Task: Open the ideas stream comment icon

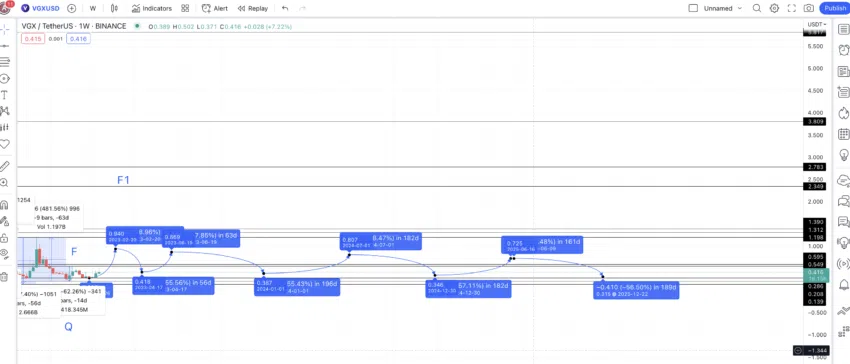Action: (x=843, y=221)
